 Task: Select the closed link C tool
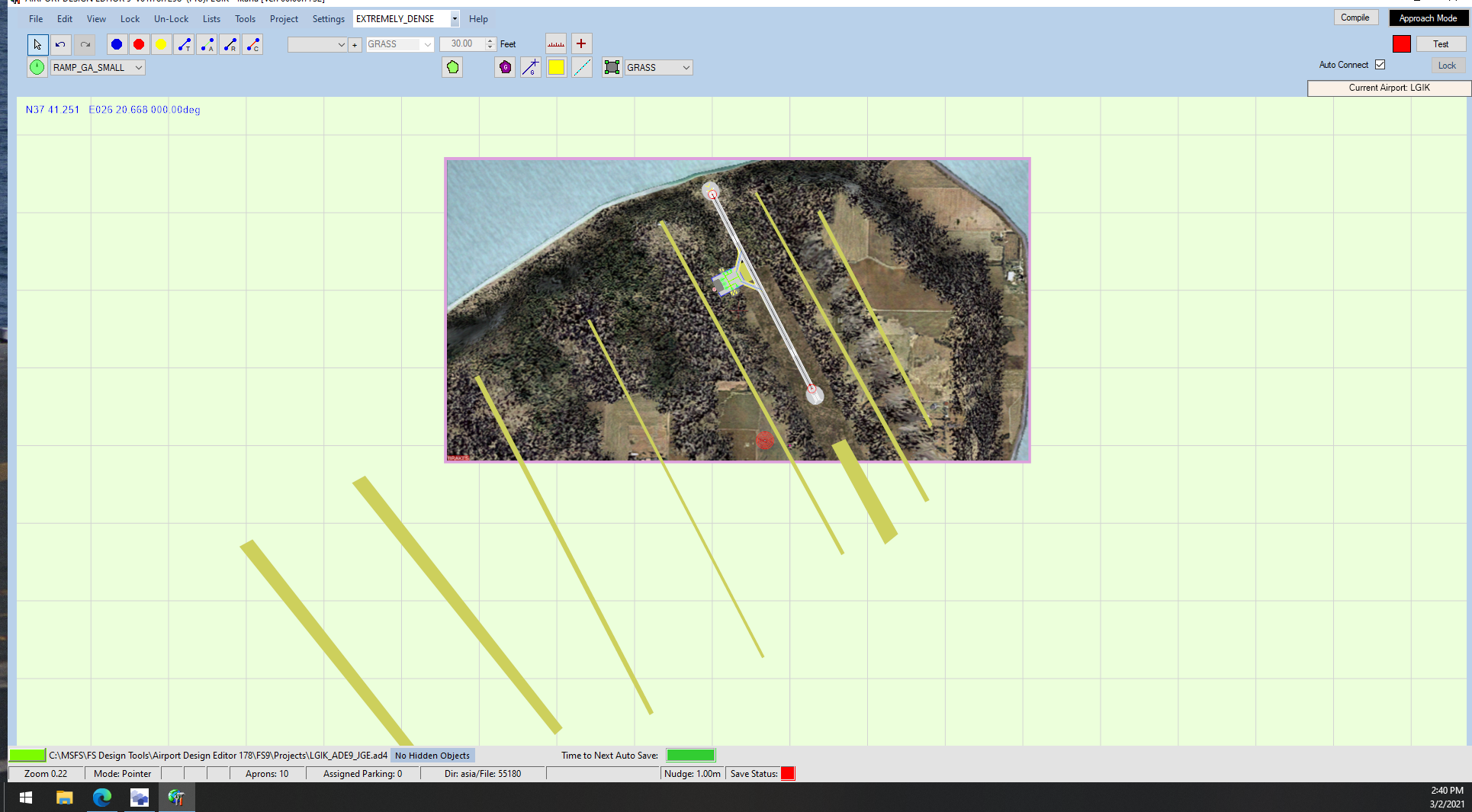tap(252, 44)
